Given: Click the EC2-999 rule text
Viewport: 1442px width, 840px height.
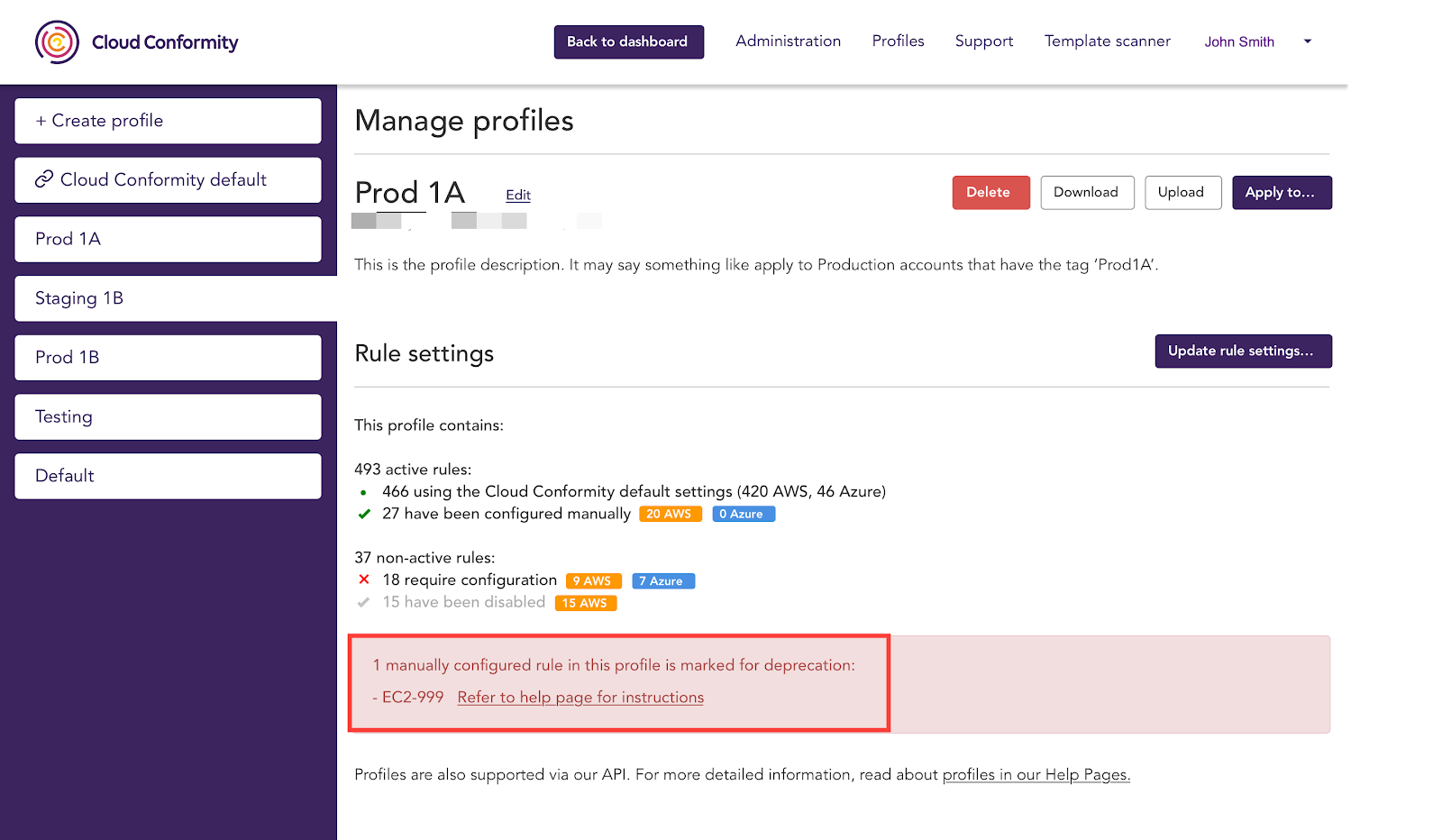Looking at the screenshot, I should coord(413,698).
